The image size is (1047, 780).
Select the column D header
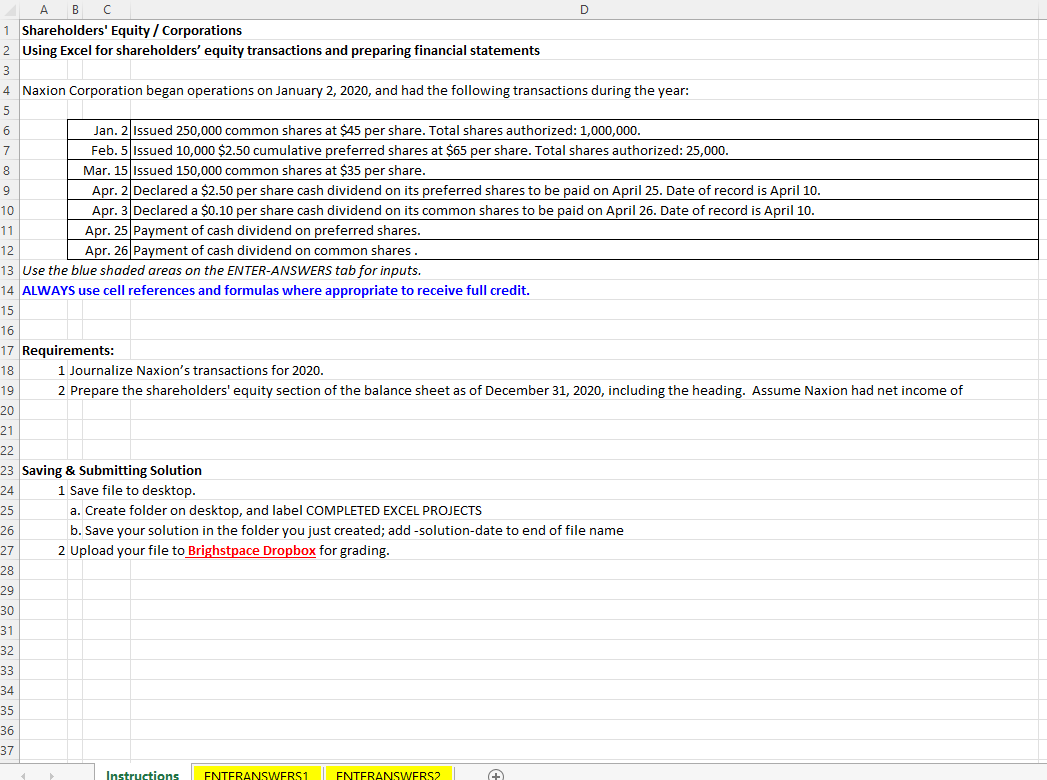point(584,9)
